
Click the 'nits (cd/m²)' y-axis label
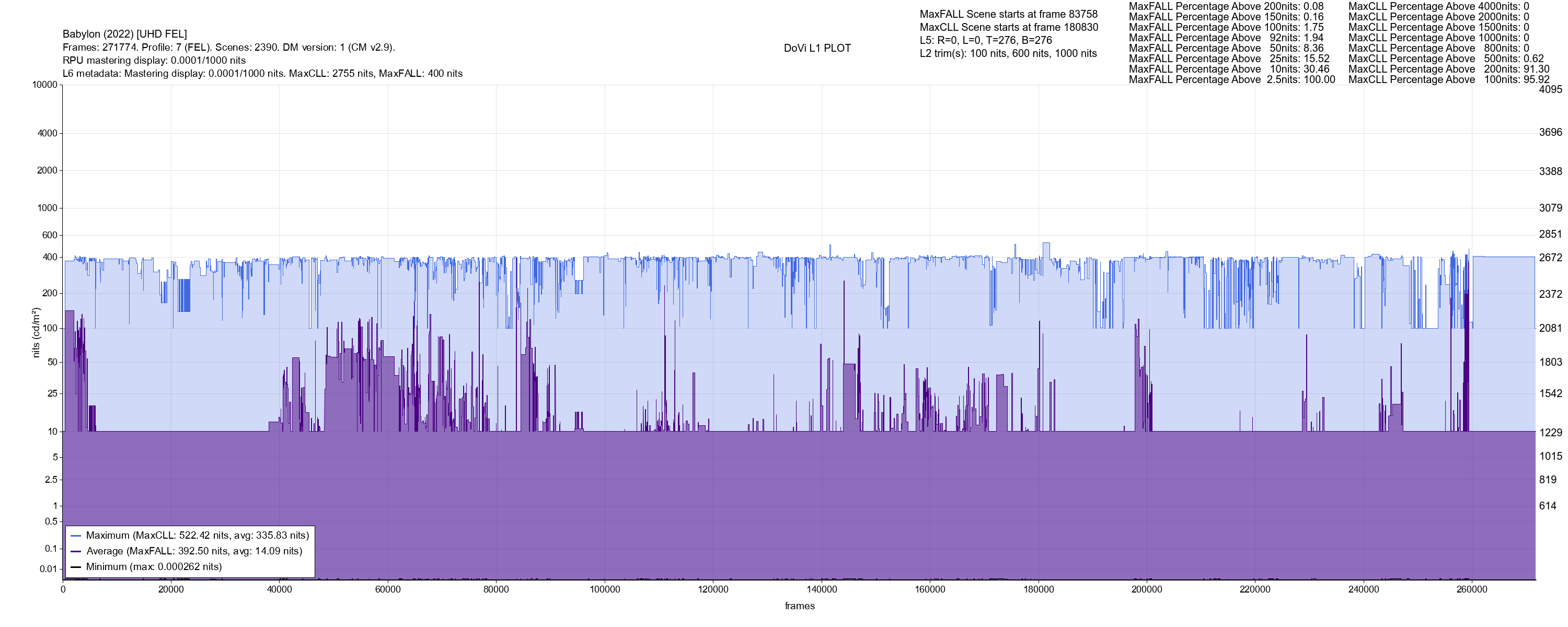tap(36, 332)
